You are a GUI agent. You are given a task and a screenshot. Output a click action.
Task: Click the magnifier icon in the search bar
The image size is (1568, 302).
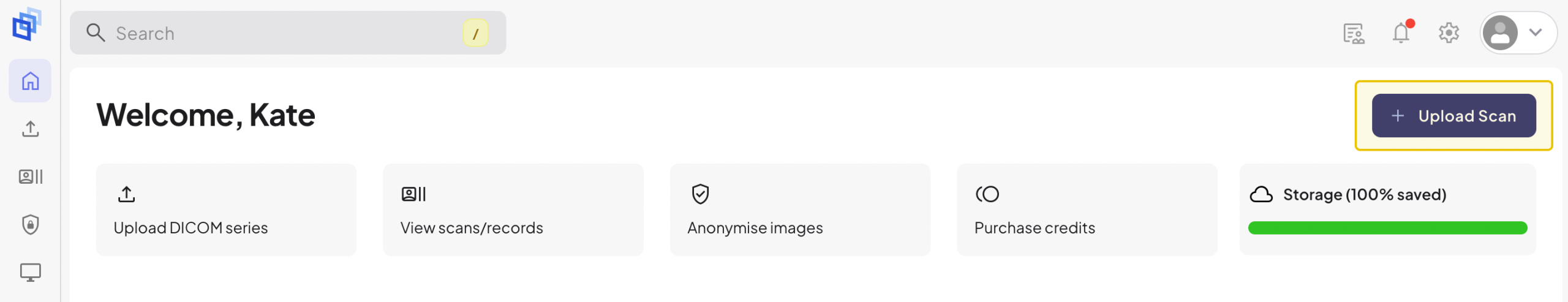coord(96,32)
